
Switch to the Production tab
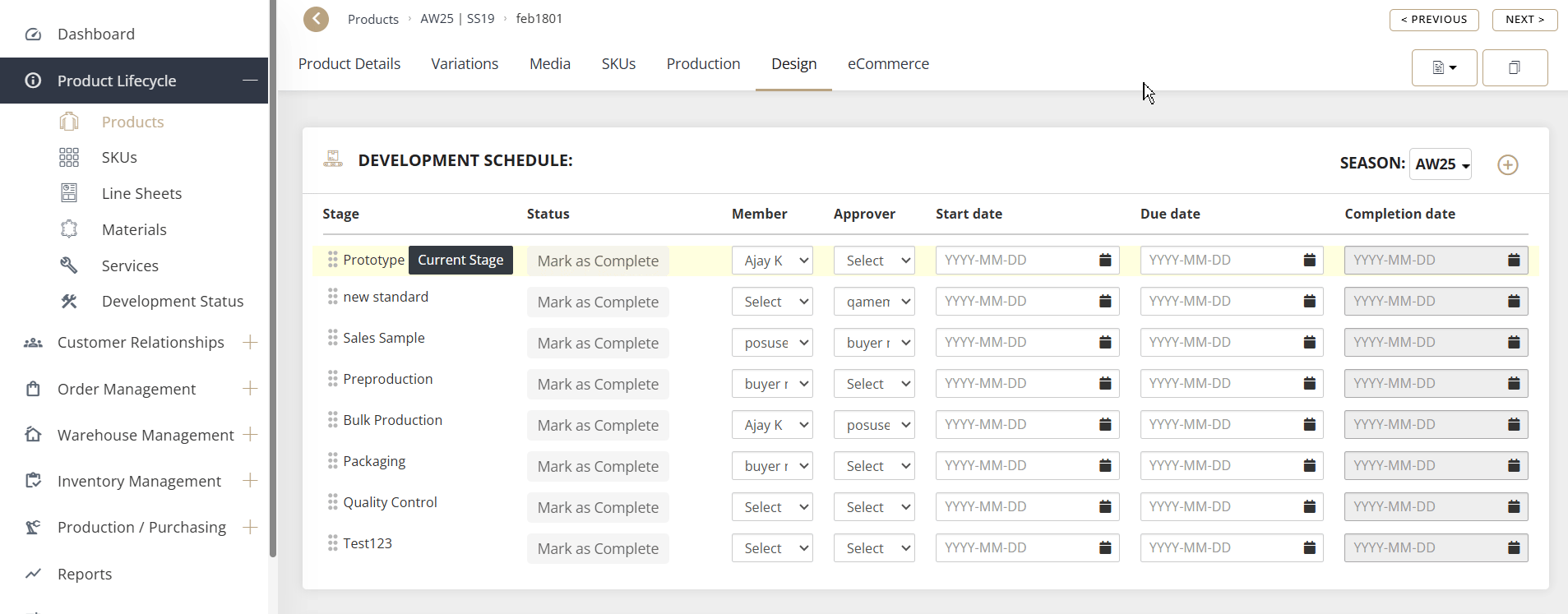pos(703,64)
